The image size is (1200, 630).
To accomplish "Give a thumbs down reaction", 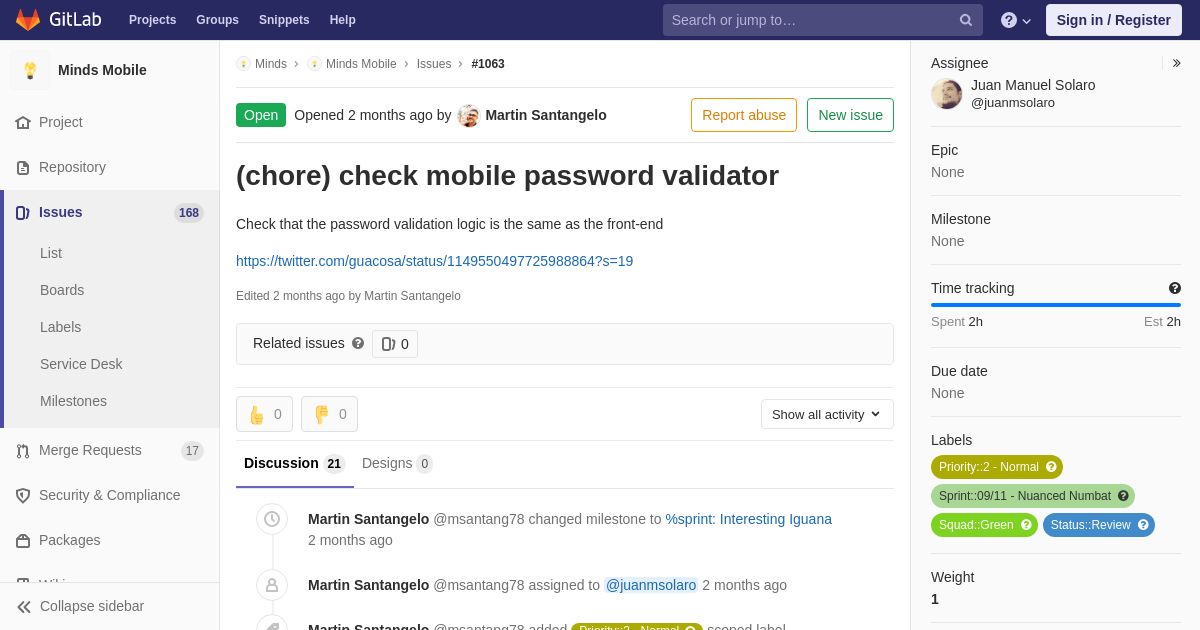I will click(329, 414).
